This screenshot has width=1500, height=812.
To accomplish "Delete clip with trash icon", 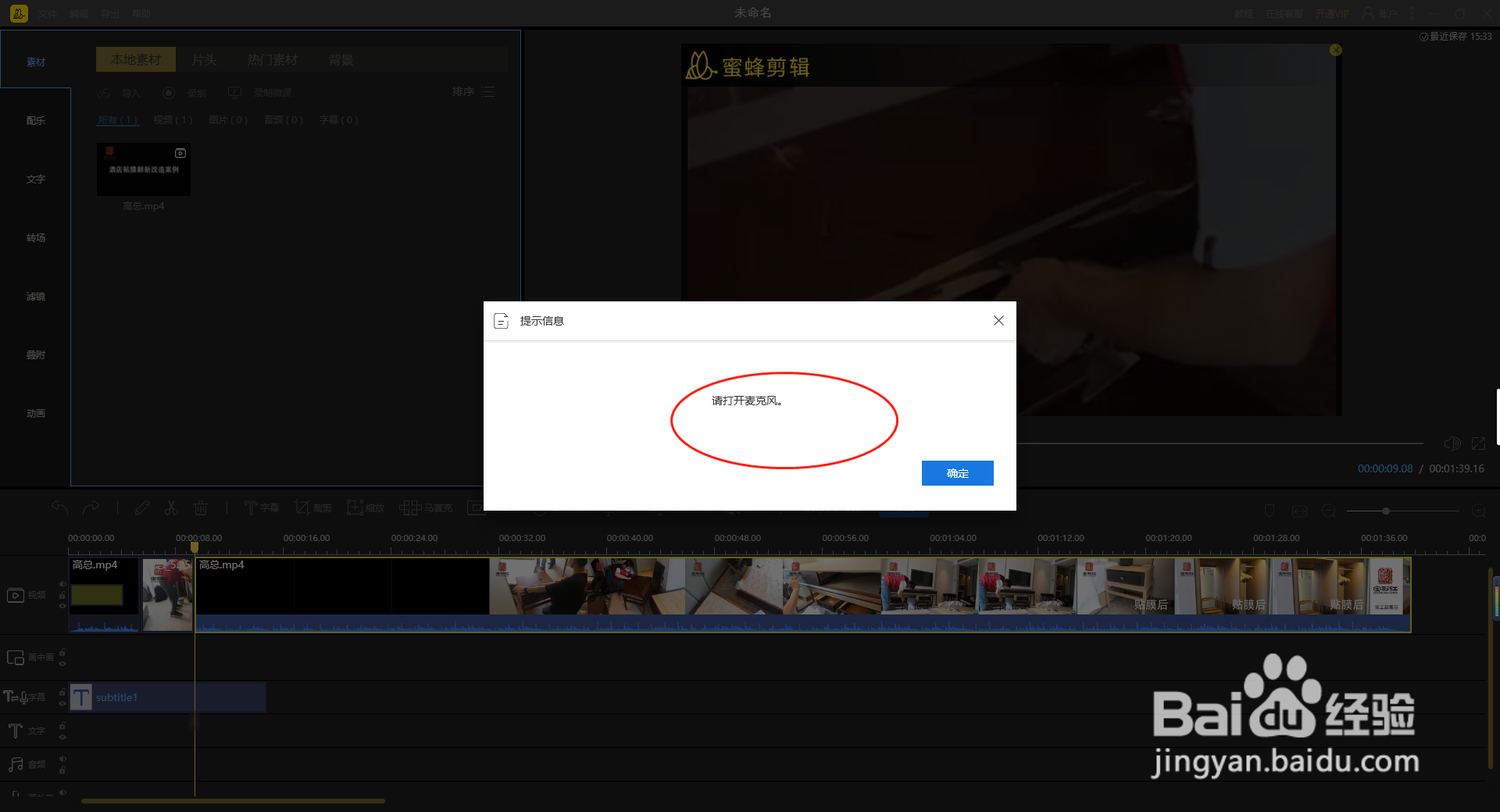I will (201, 507).
